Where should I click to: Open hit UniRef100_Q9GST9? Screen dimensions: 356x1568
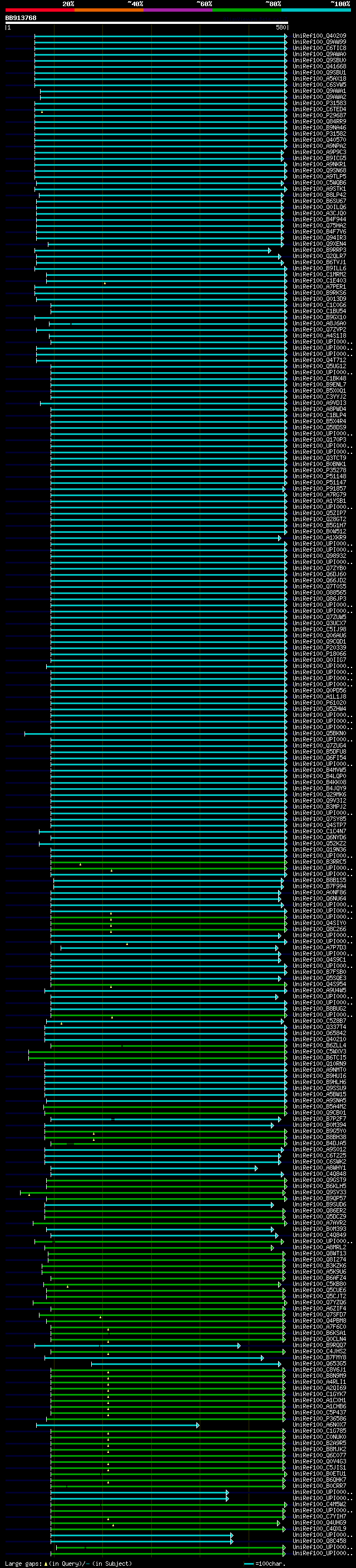tap(319, 1180)
